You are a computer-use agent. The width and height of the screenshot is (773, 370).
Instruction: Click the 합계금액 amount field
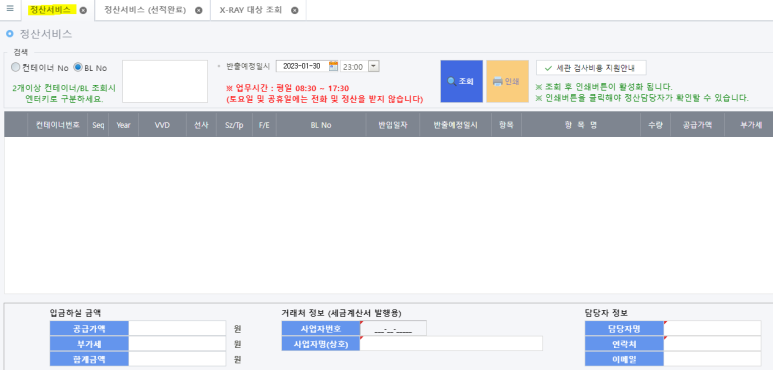[x=177, y=359]
